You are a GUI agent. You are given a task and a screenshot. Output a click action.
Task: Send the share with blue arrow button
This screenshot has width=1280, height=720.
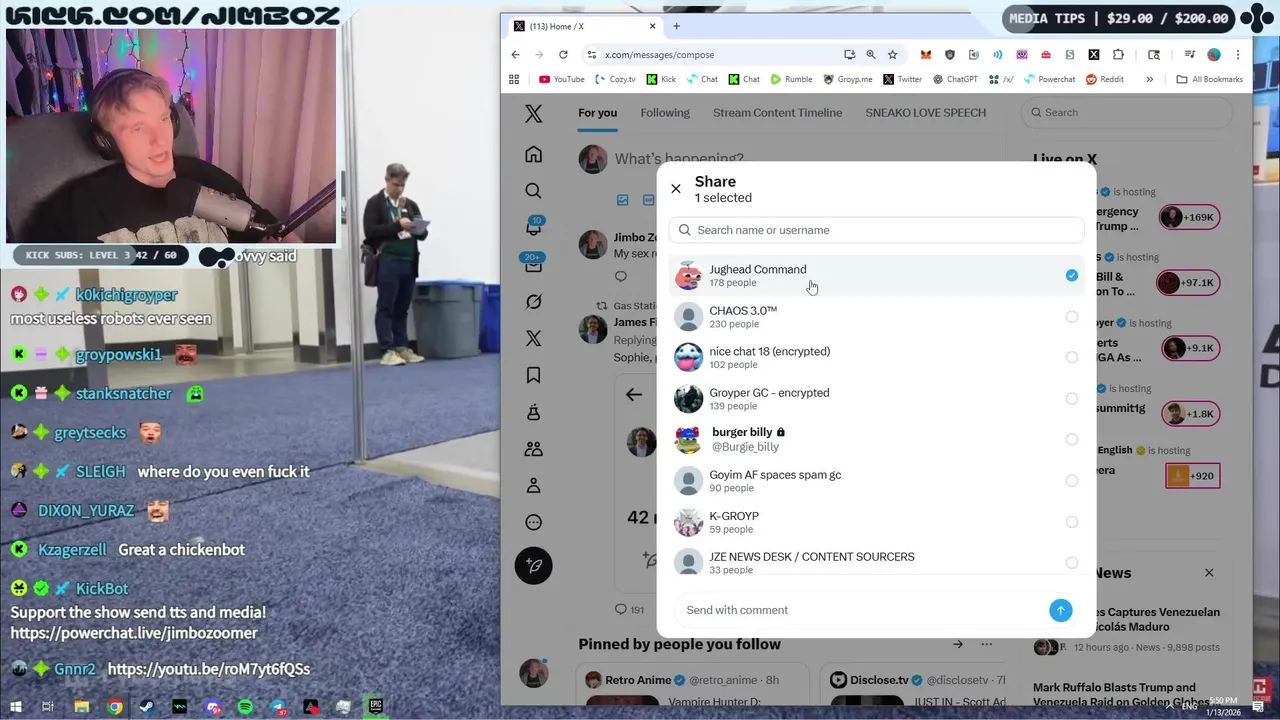click(x=1060, y=610)
